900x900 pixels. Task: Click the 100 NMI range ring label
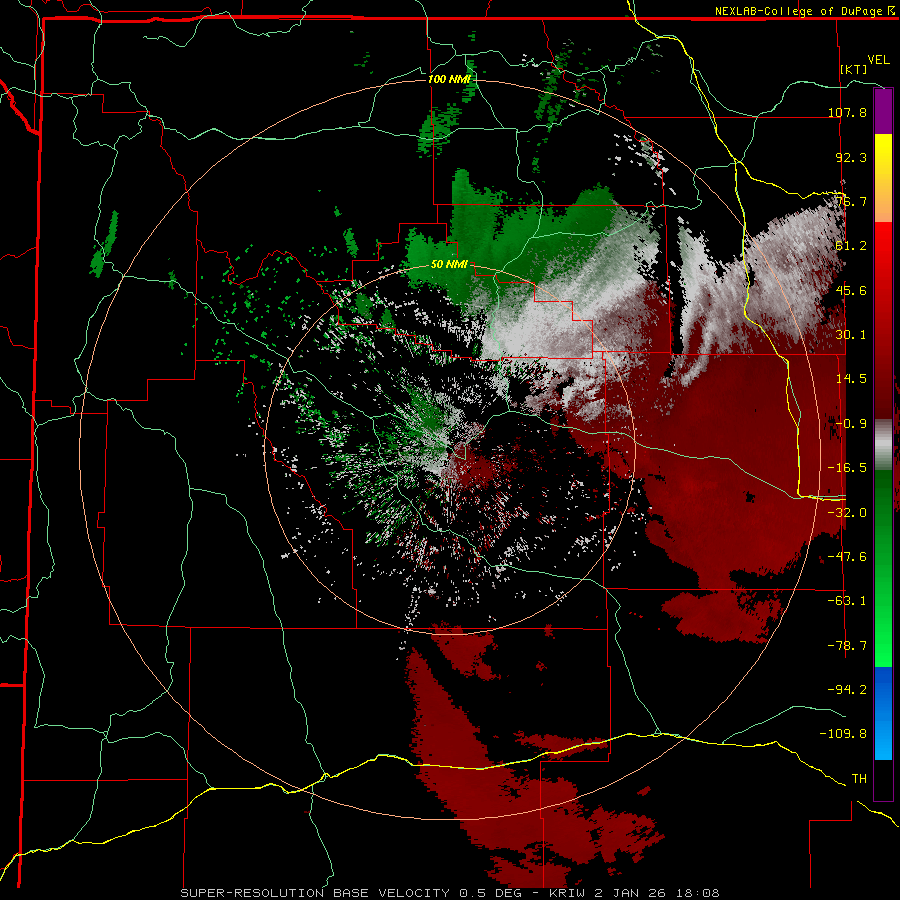[x=449, y=79]
